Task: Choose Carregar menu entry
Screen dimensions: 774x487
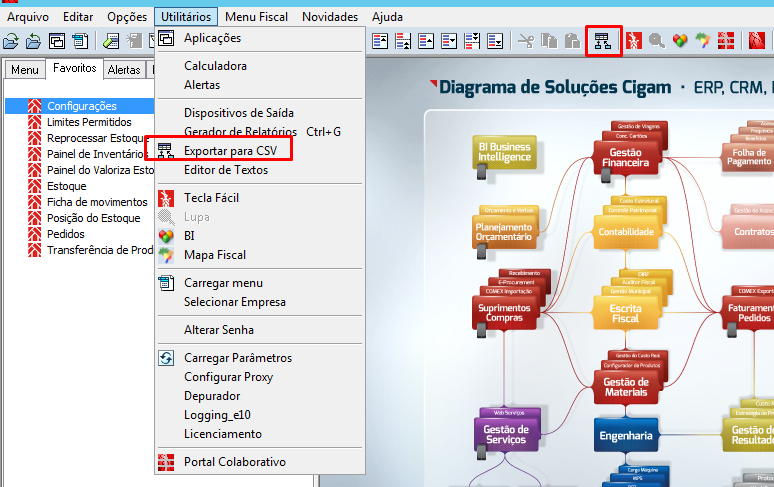Action: click(x=260, y=283)
